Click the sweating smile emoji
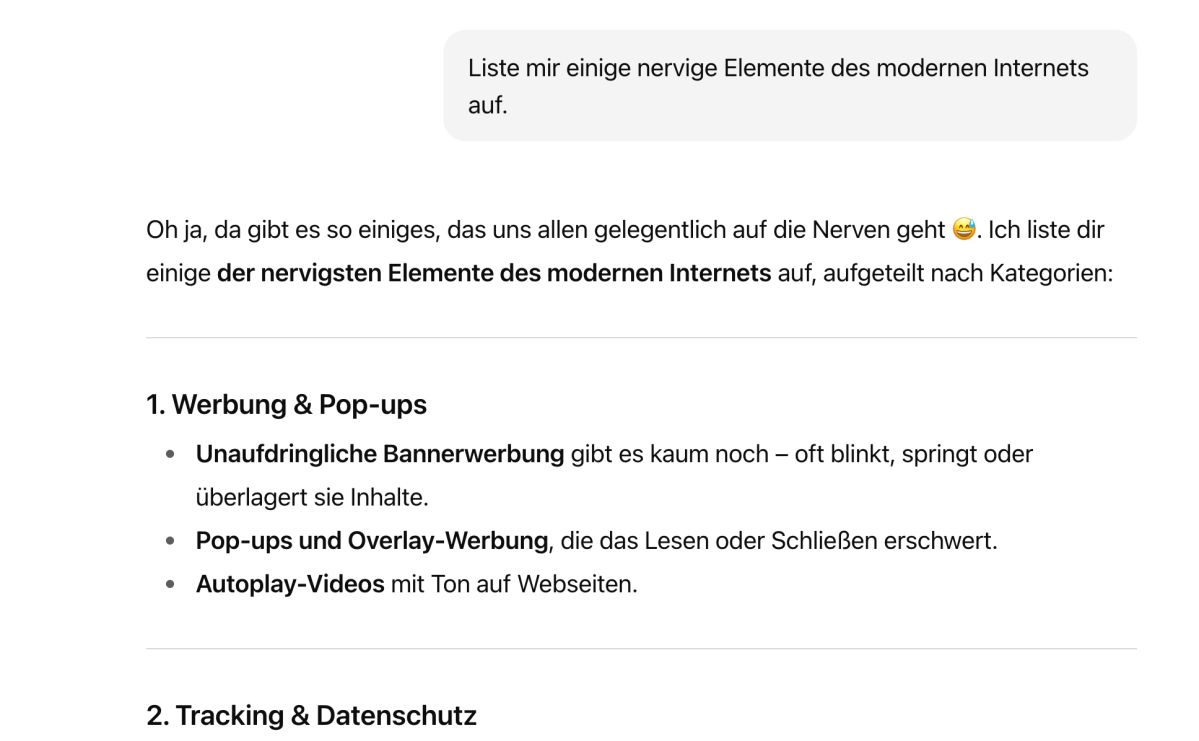This screenshot has height=741, width=1199. pos(963,229)
